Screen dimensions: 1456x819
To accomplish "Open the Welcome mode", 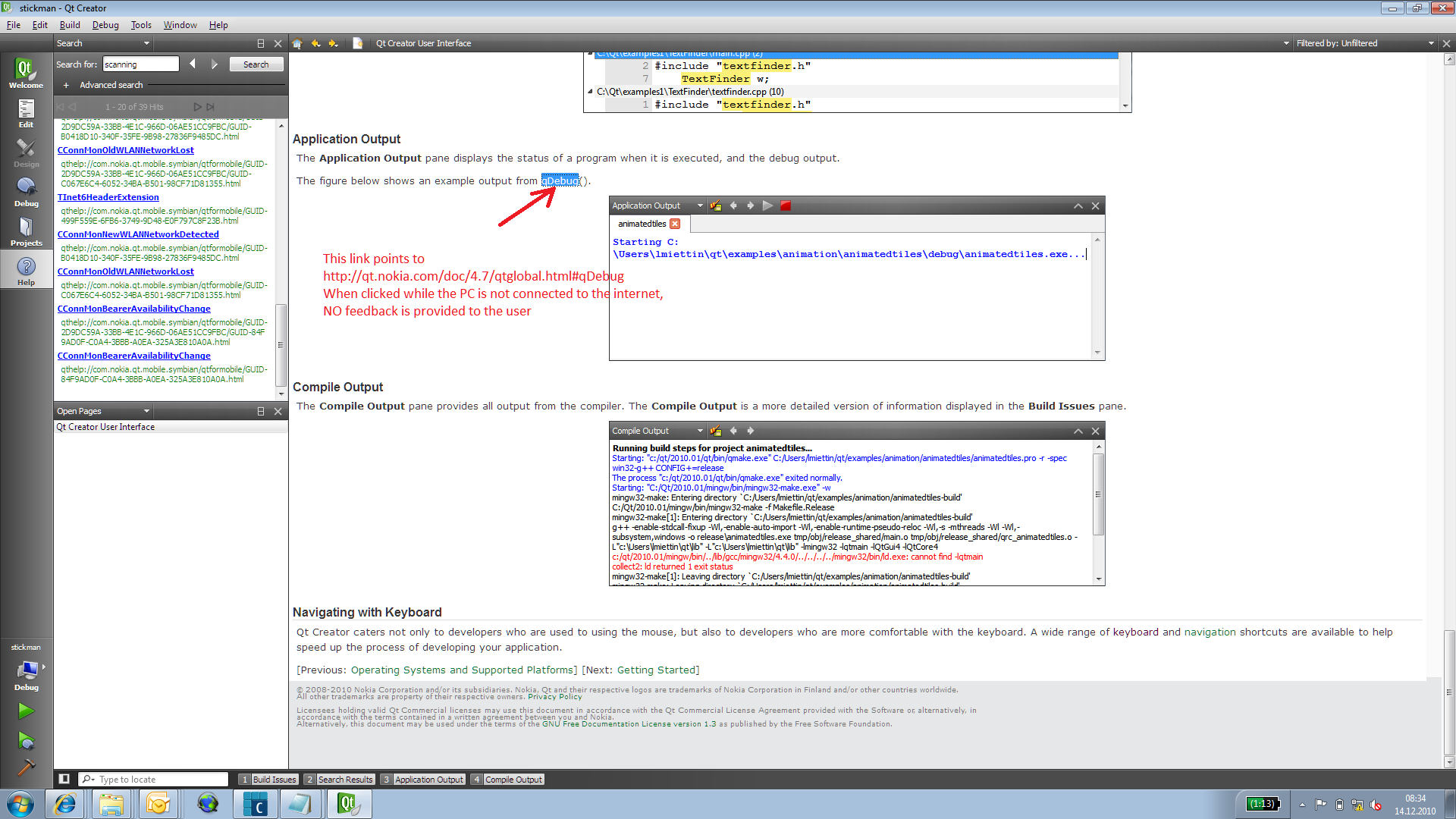I will pyautogui.click(x=26, y=73).
